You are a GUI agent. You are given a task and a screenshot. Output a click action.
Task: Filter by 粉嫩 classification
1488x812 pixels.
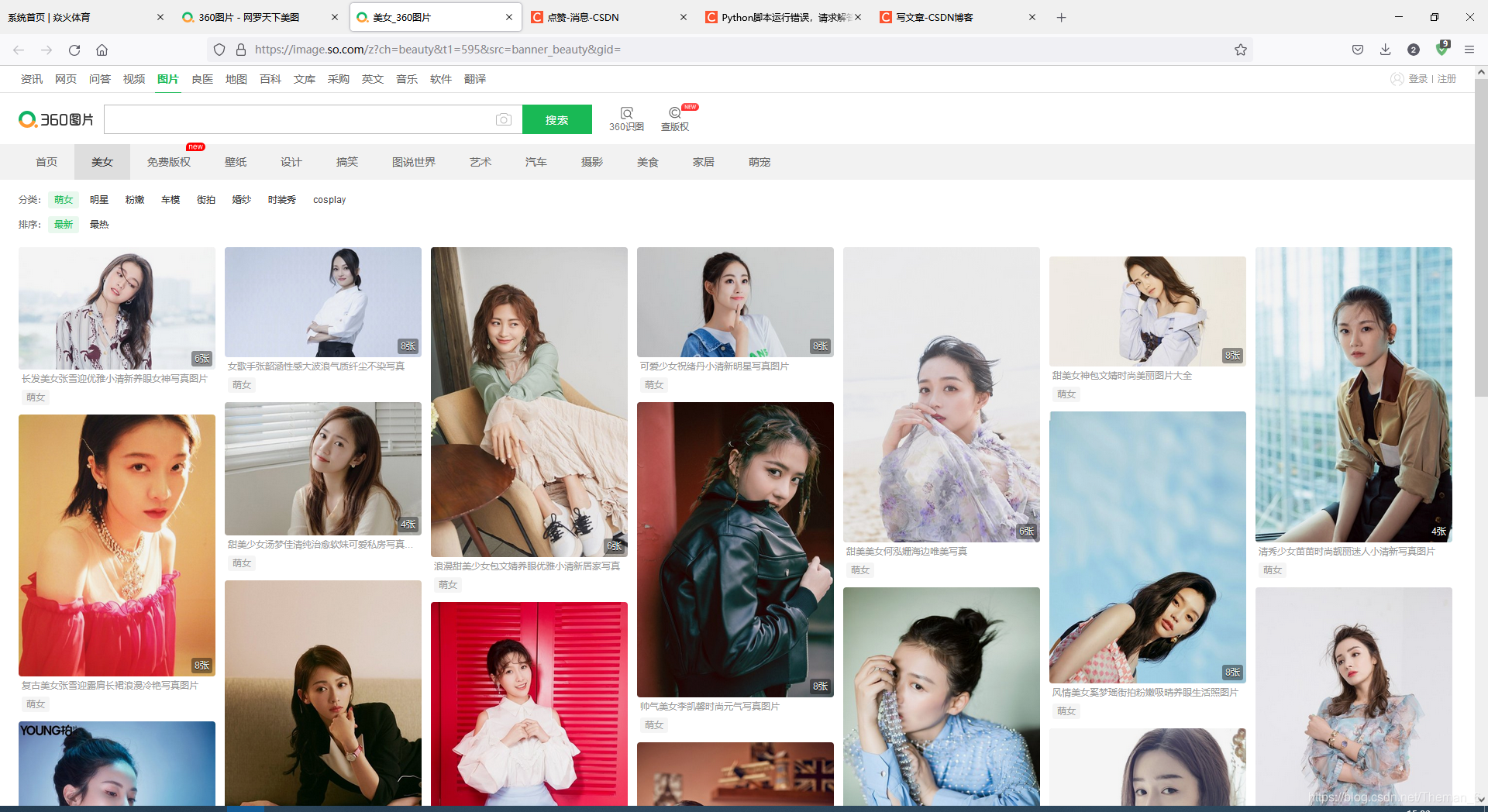pyautogui.click(x=135, y=200)
